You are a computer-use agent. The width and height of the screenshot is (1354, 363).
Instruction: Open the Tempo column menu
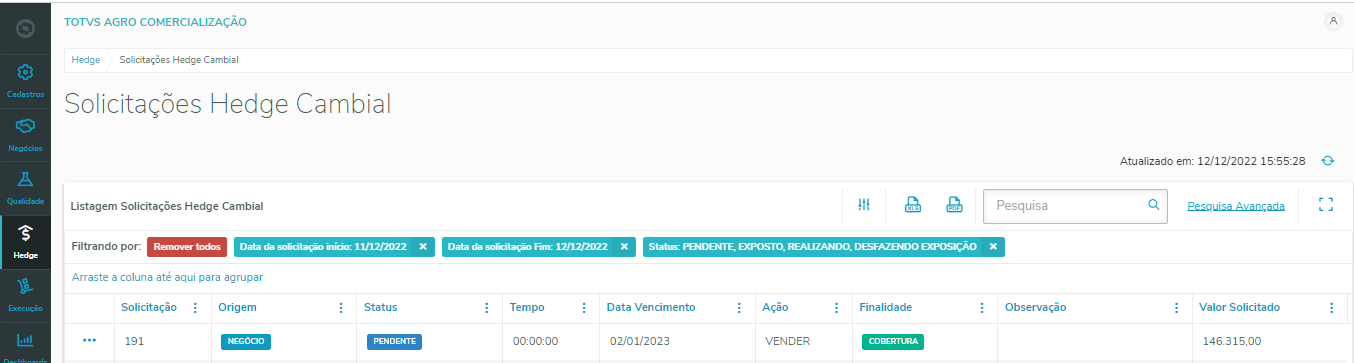point(584,308)
